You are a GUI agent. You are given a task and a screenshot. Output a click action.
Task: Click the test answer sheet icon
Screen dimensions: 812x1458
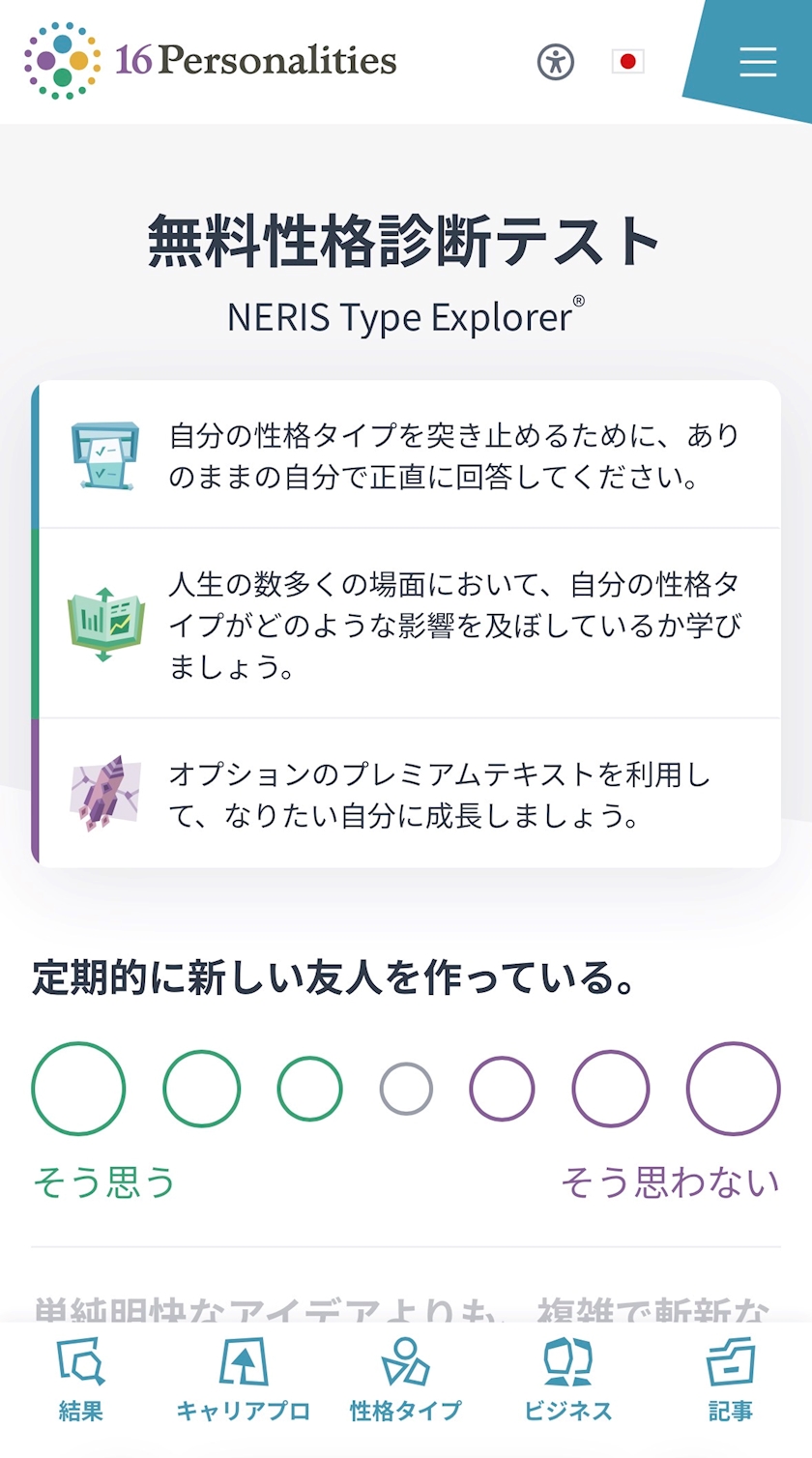105,453
